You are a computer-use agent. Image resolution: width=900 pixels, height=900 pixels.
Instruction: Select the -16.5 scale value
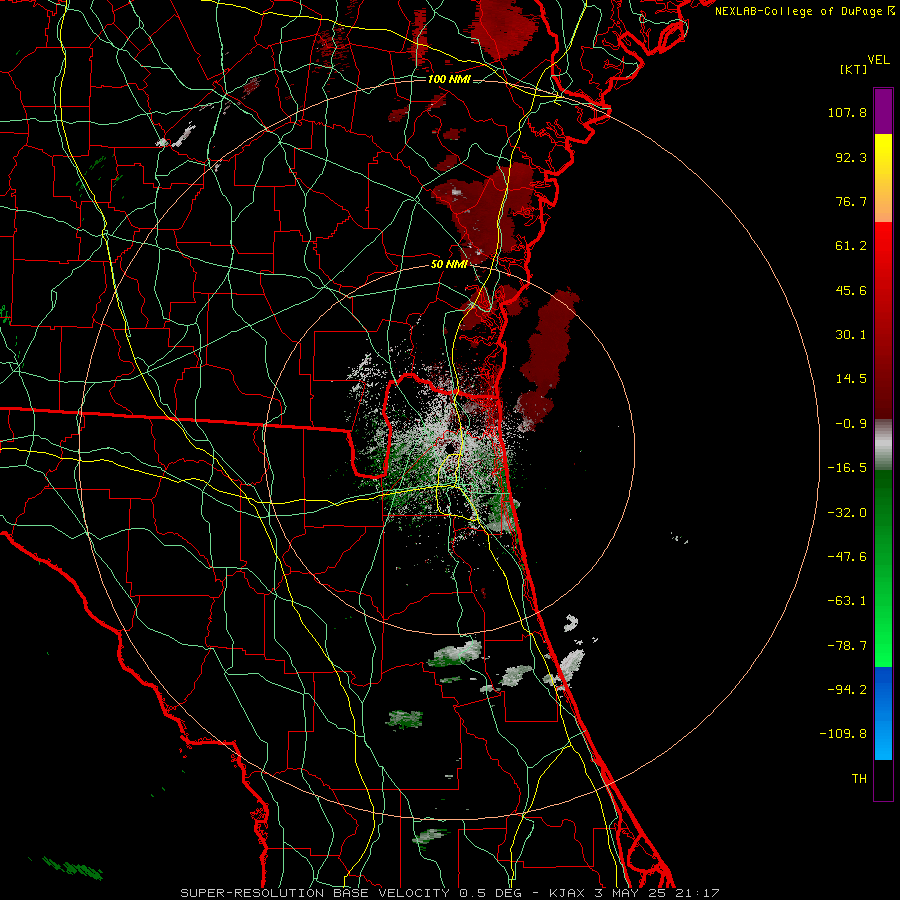[847, 468]
